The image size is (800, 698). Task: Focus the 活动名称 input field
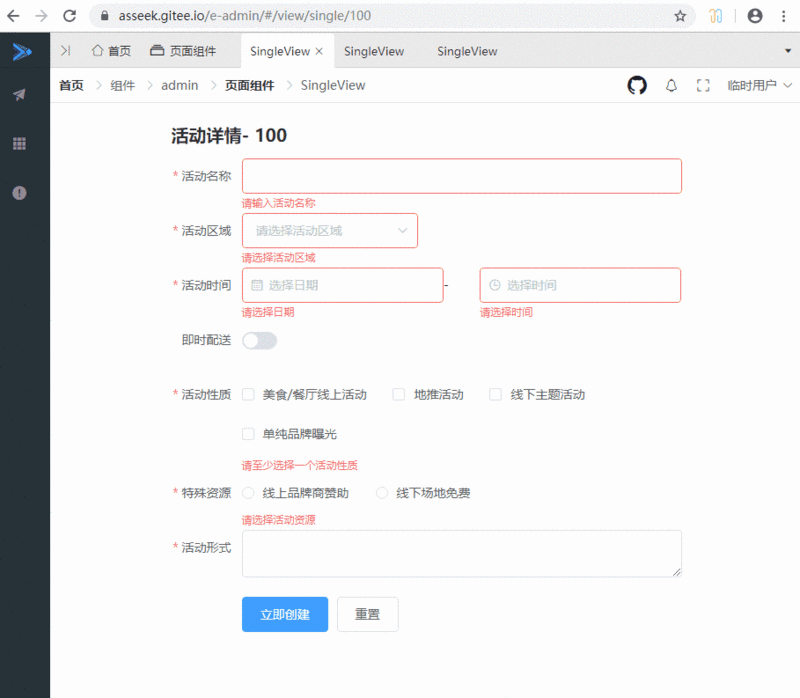[x=462, y=176]
